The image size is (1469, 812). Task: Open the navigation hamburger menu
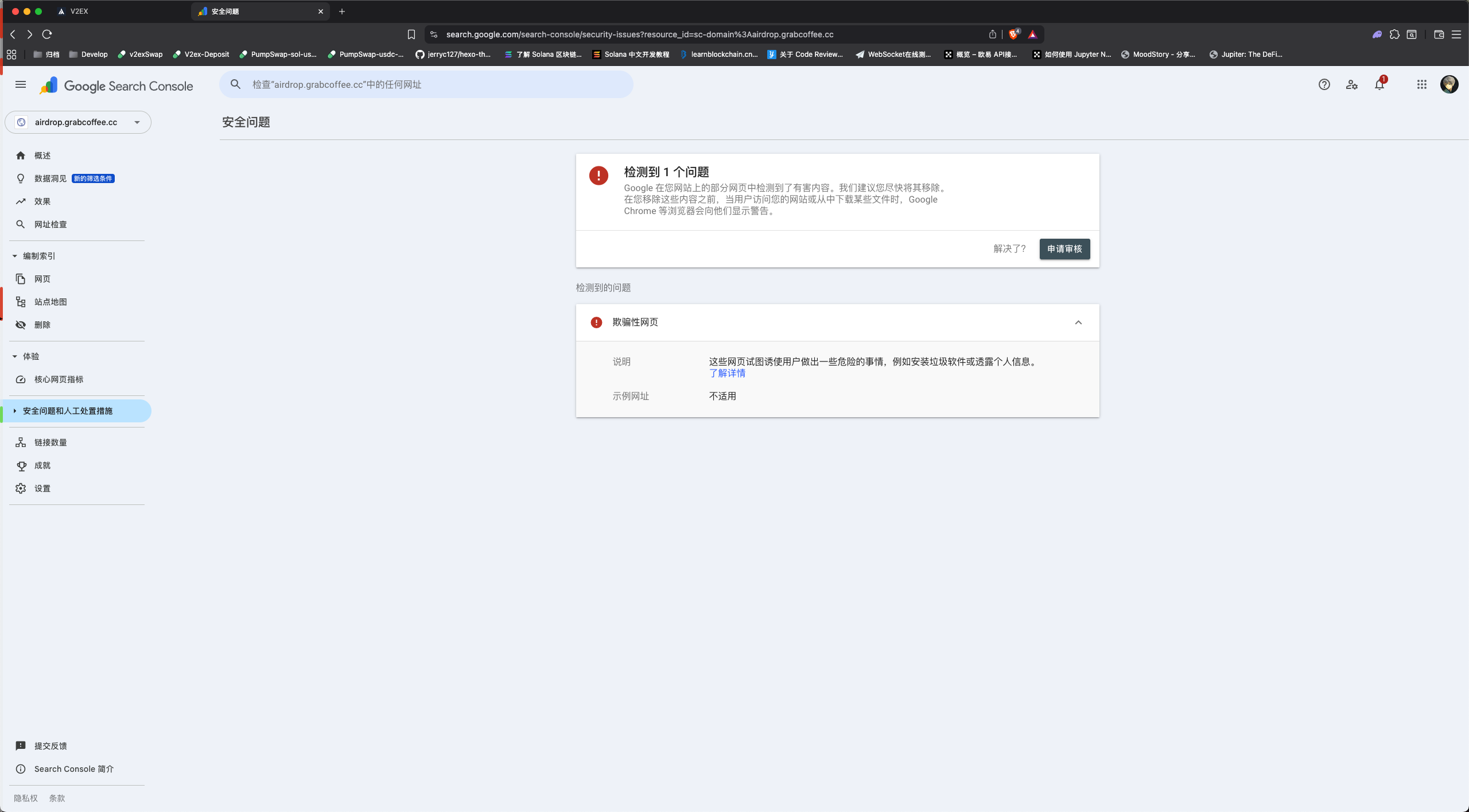pyautogui.click(x=20, y=84)
